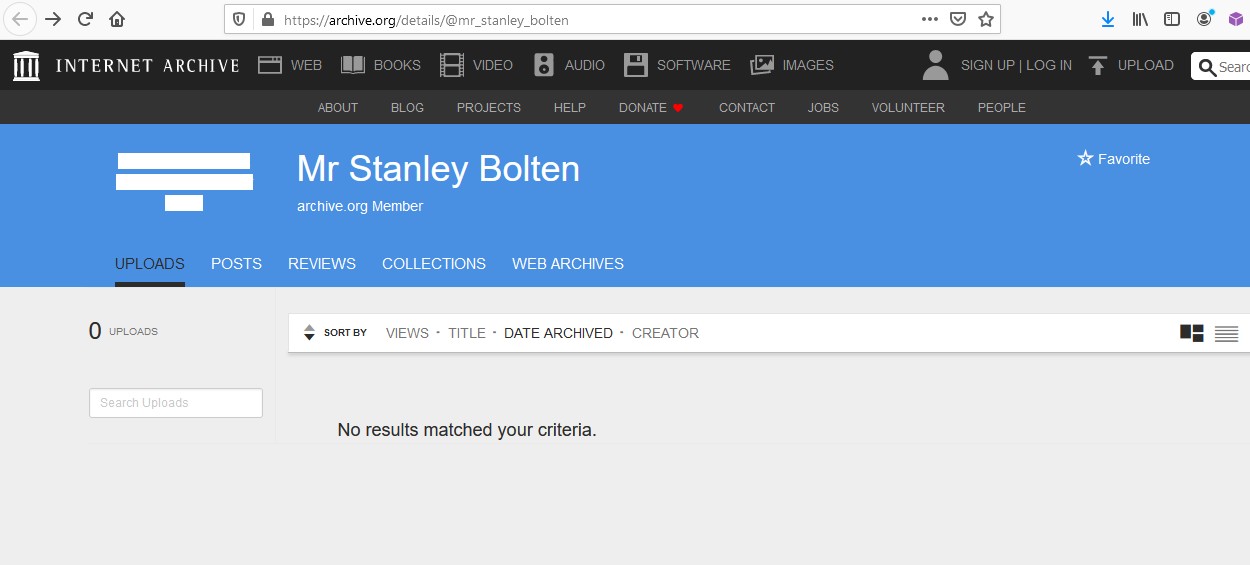Image resolution: width=1250 pixels, height=565 pixels.
Task: Sort uploads by Title
Action: pos(467,333)
